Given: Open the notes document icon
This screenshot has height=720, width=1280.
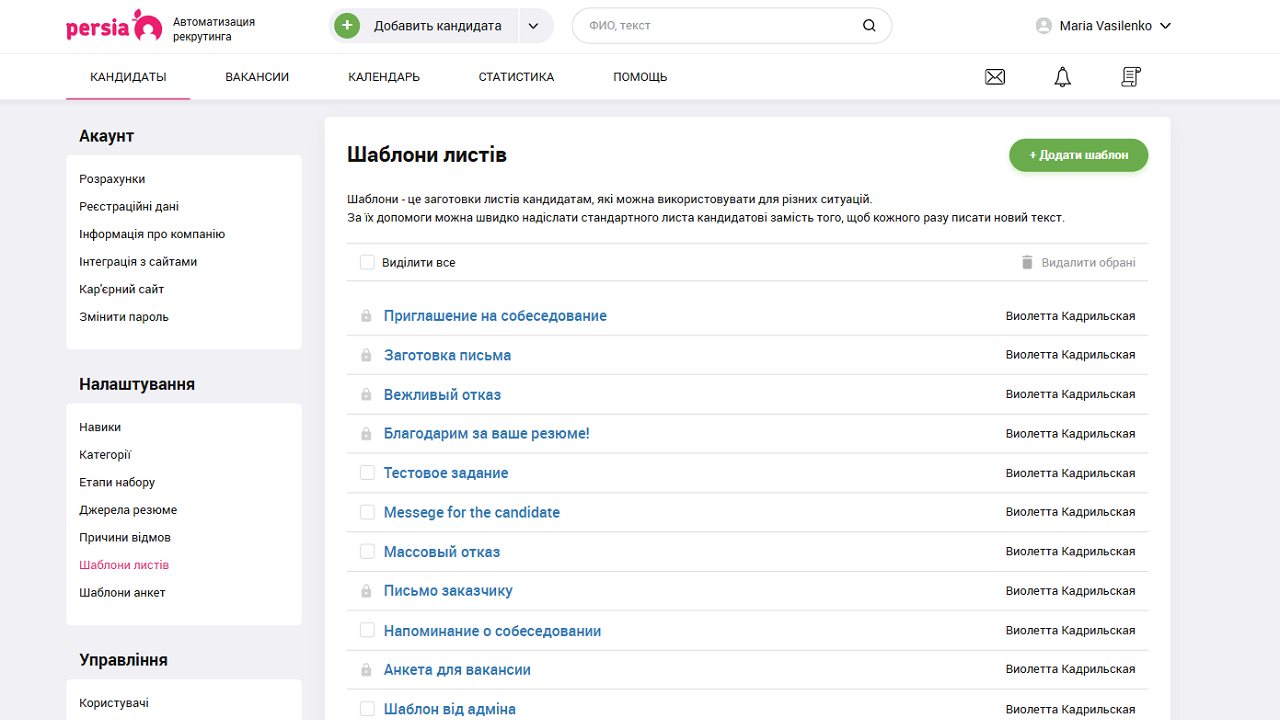Looking at the screenshot, I should pos(1131,77).
